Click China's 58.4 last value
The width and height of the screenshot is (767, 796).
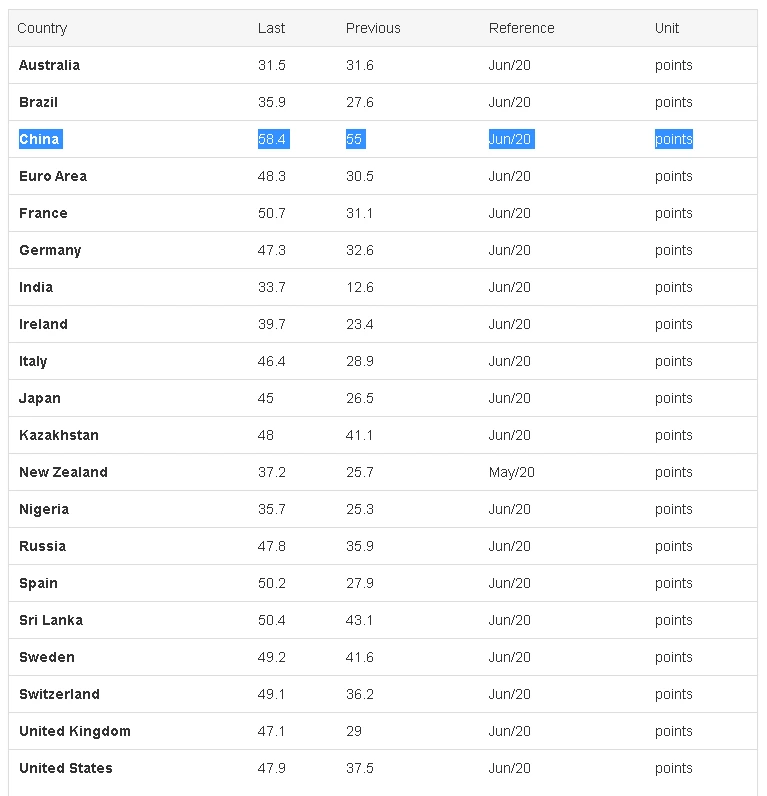272,139
